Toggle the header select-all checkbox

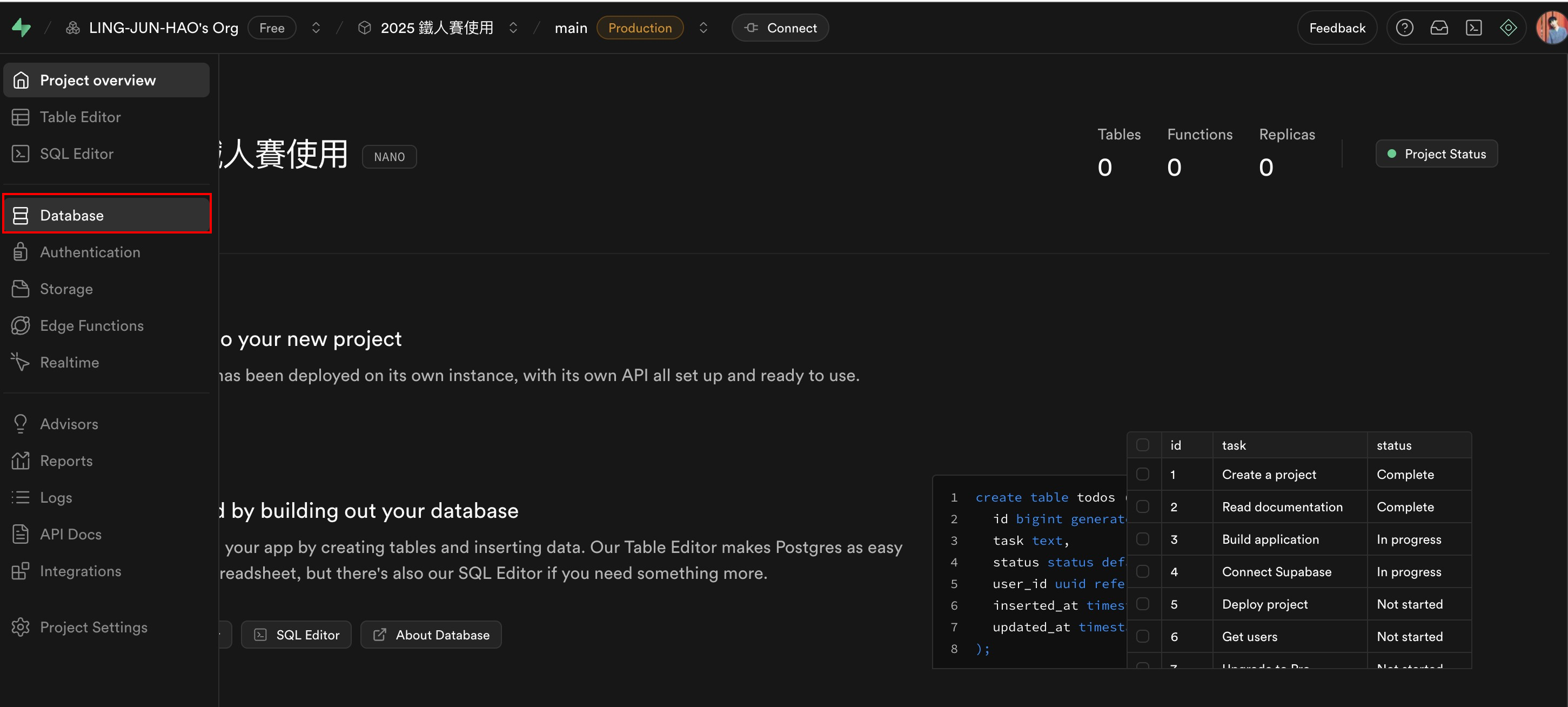1143,445
